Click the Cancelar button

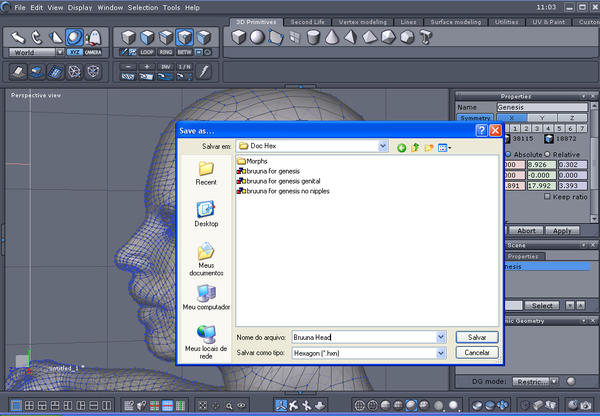(x=477, y=352)
